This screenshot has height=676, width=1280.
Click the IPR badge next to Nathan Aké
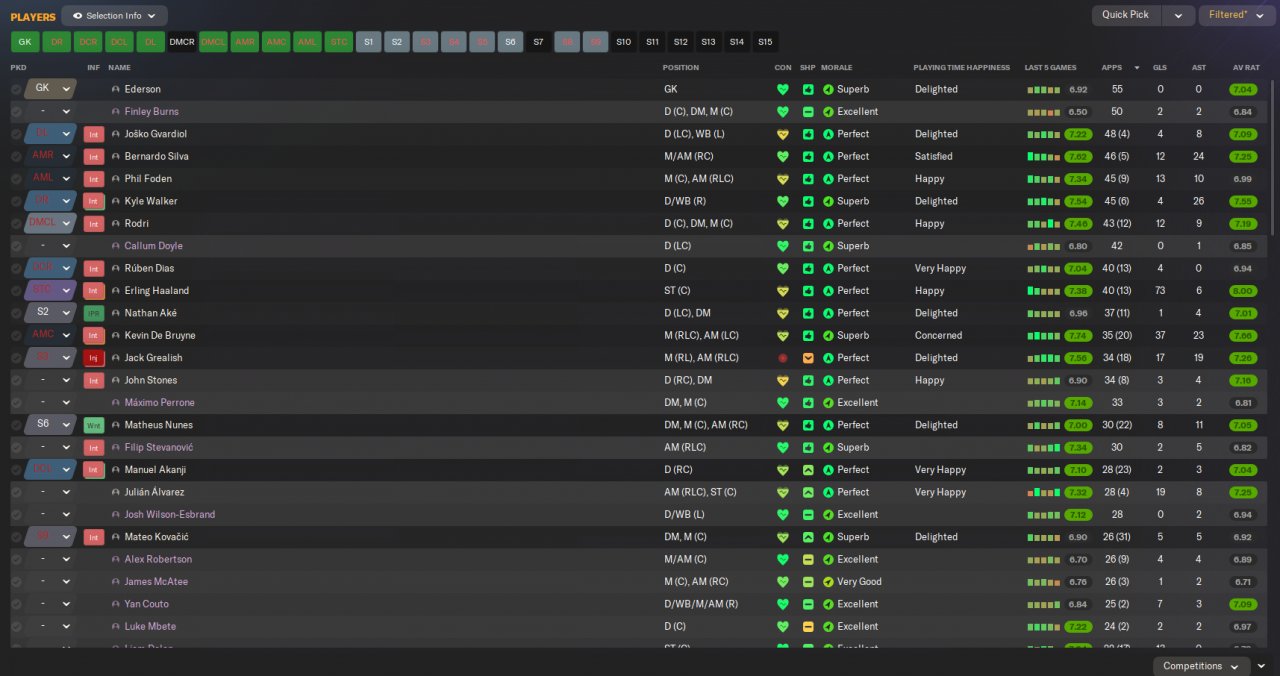94,313
